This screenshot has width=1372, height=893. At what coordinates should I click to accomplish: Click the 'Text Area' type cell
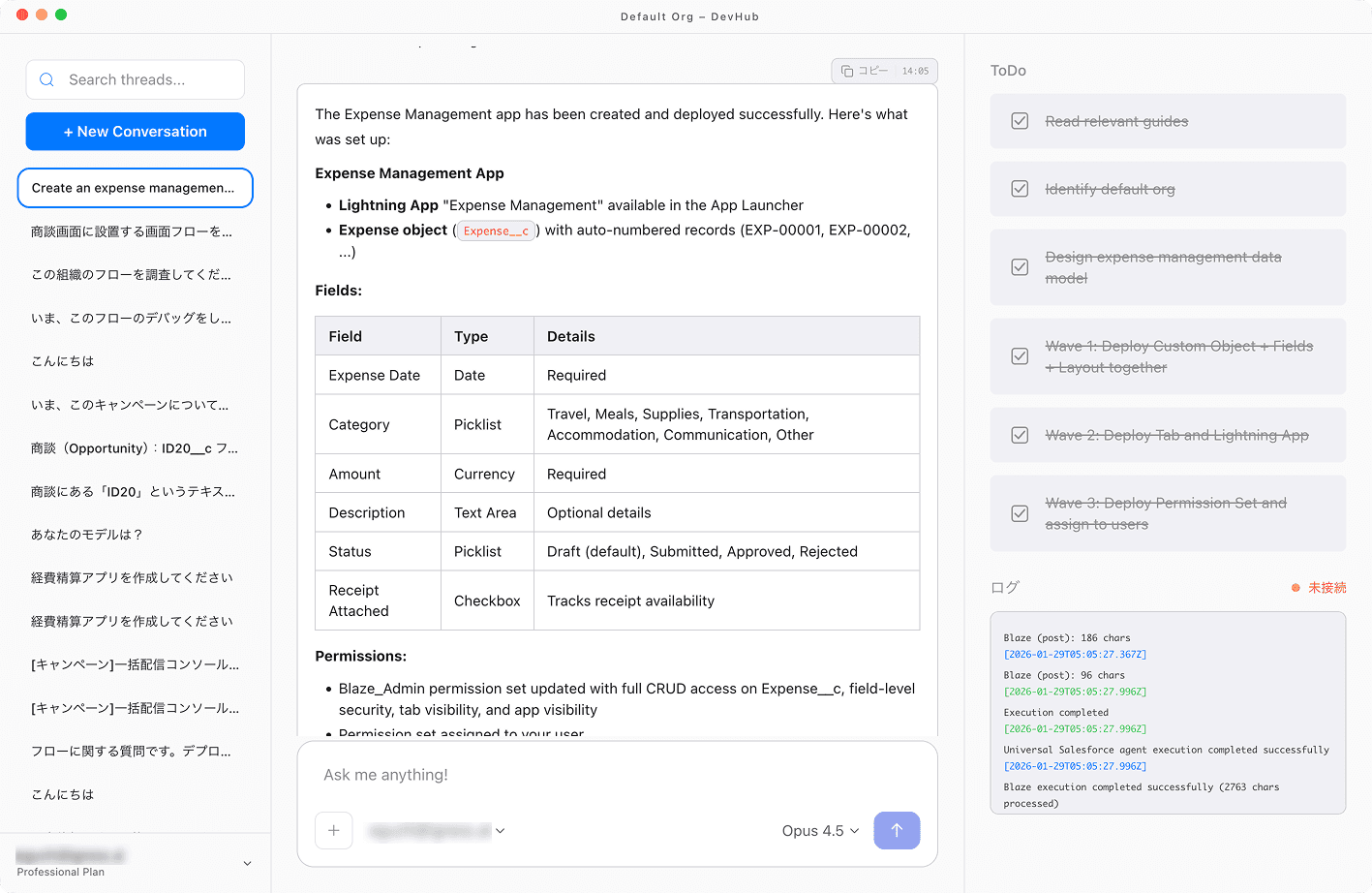tap(487, 512)
